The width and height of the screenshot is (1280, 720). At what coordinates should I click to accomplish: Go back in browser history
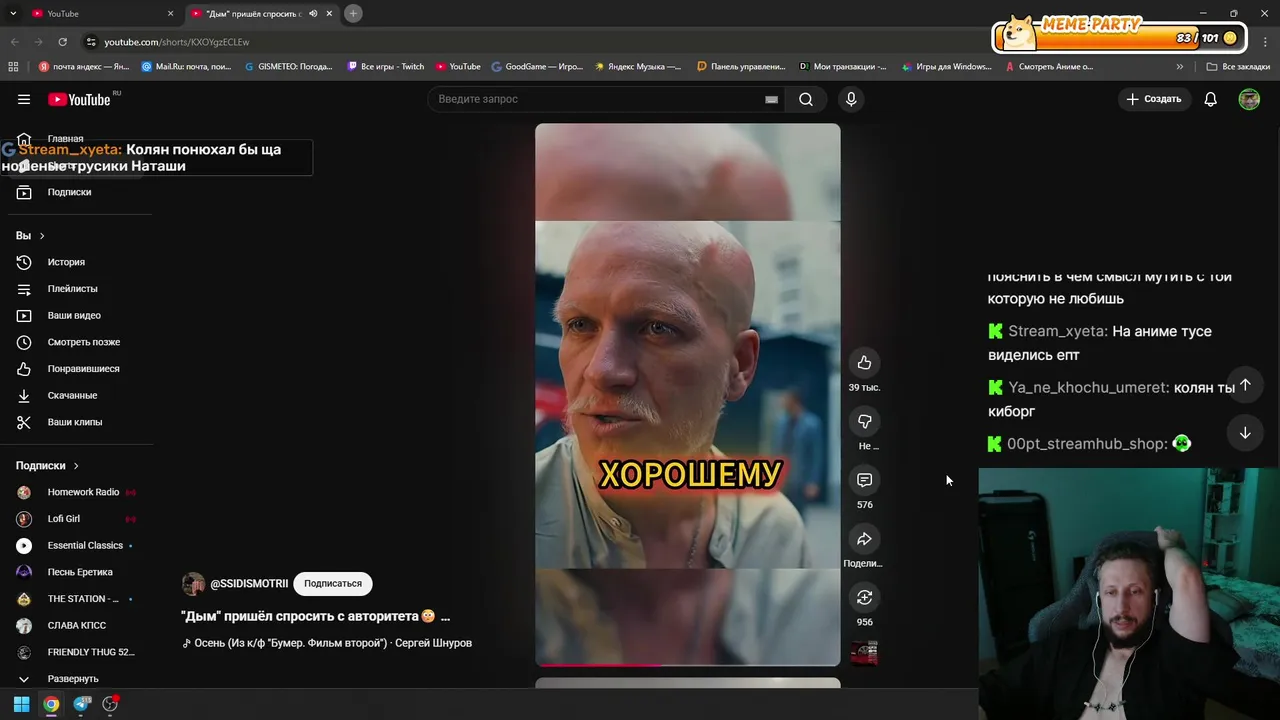(x=14, y=42)
